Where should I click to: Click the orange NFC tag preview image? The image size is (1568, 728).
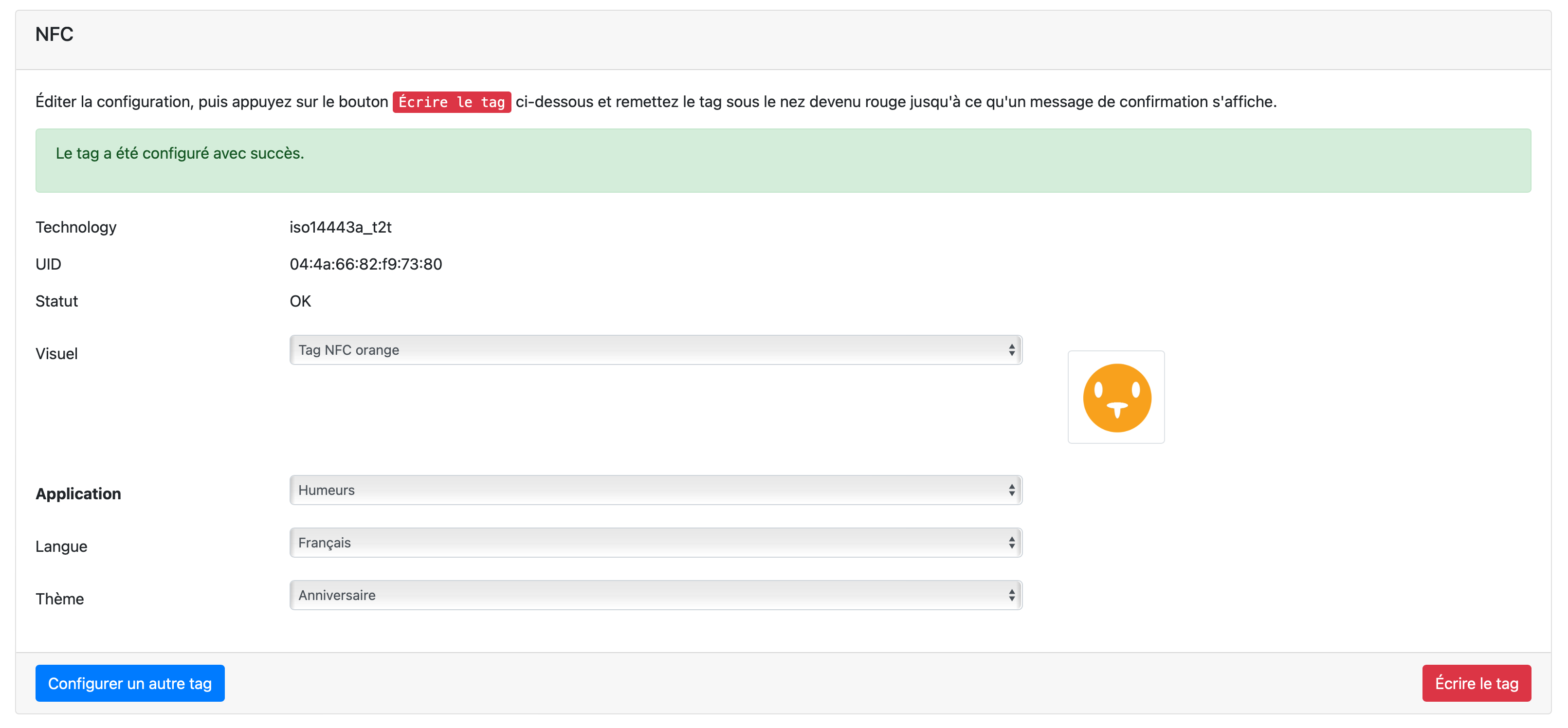coord(1116,398)
